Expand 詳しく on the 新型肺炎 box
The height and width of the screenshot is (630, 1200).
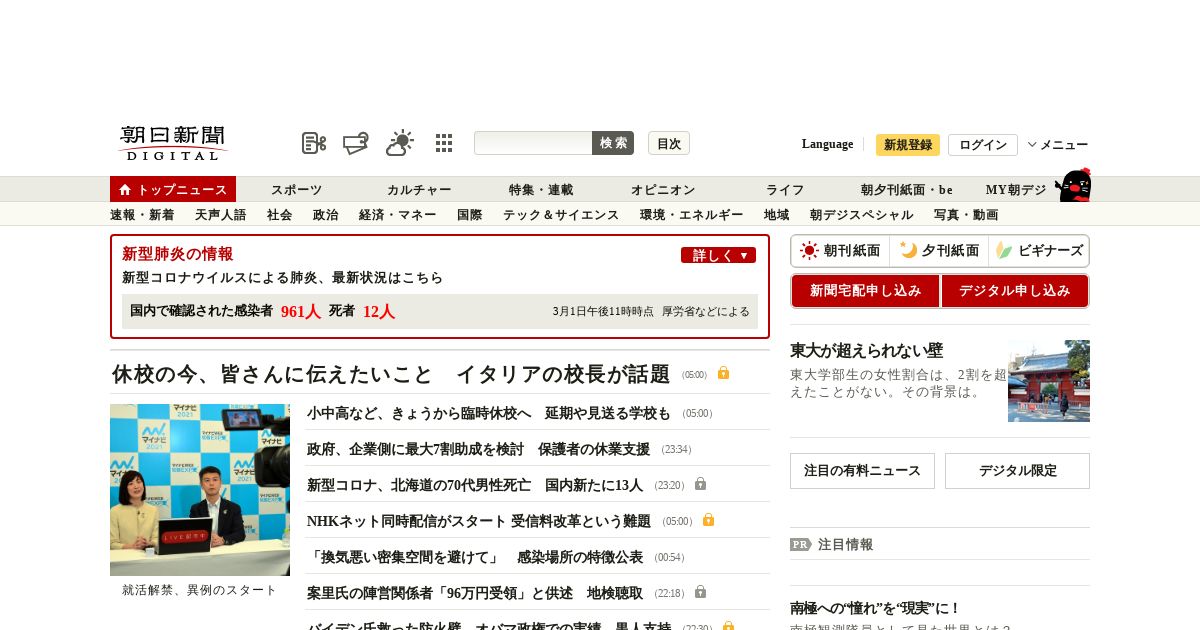tap(718, 255)
